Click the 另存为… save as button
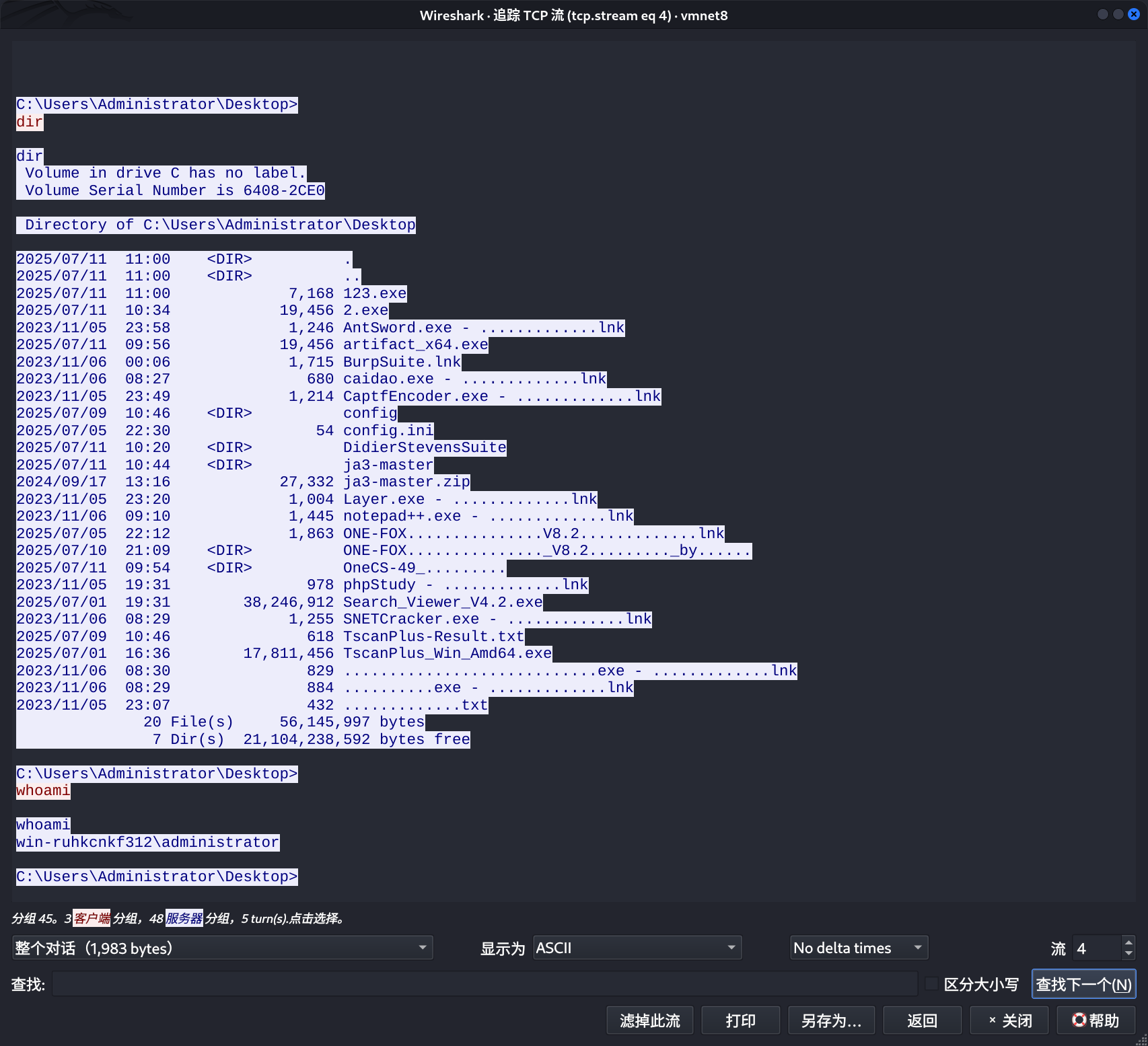The image size is (1148, 1046). [831, 1020]
